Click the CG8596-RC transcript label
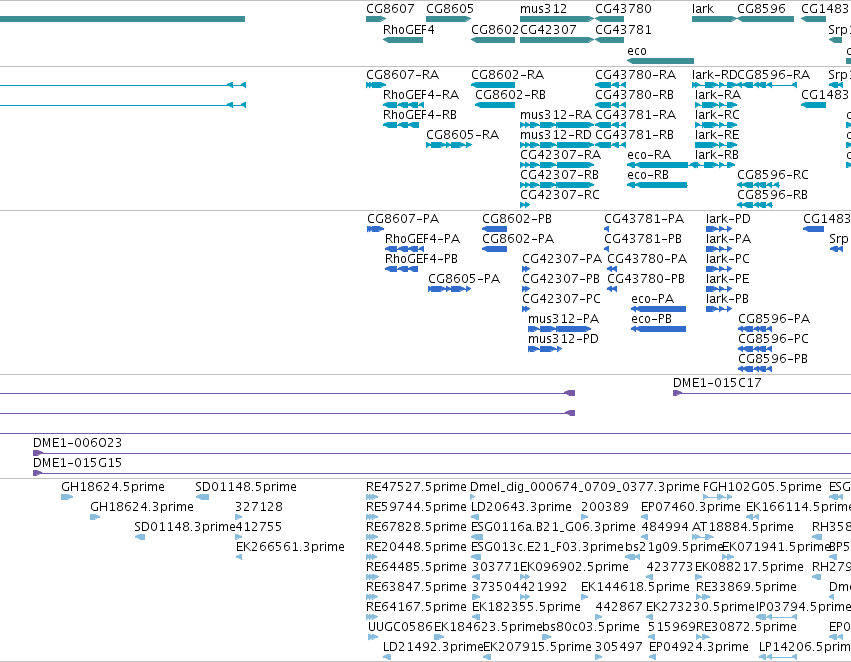The image size is (851, 662). coord(773,175)
